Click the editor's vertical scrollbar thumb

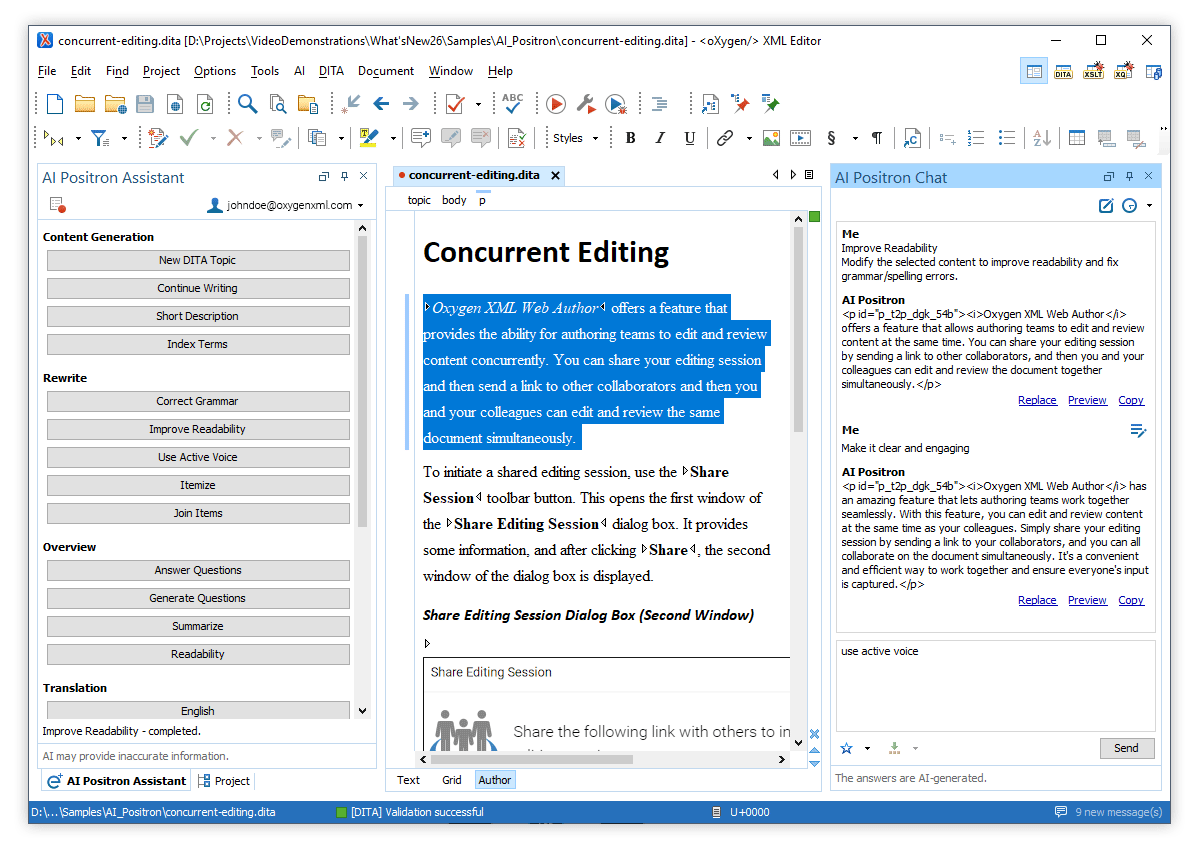tap(798, 330)
